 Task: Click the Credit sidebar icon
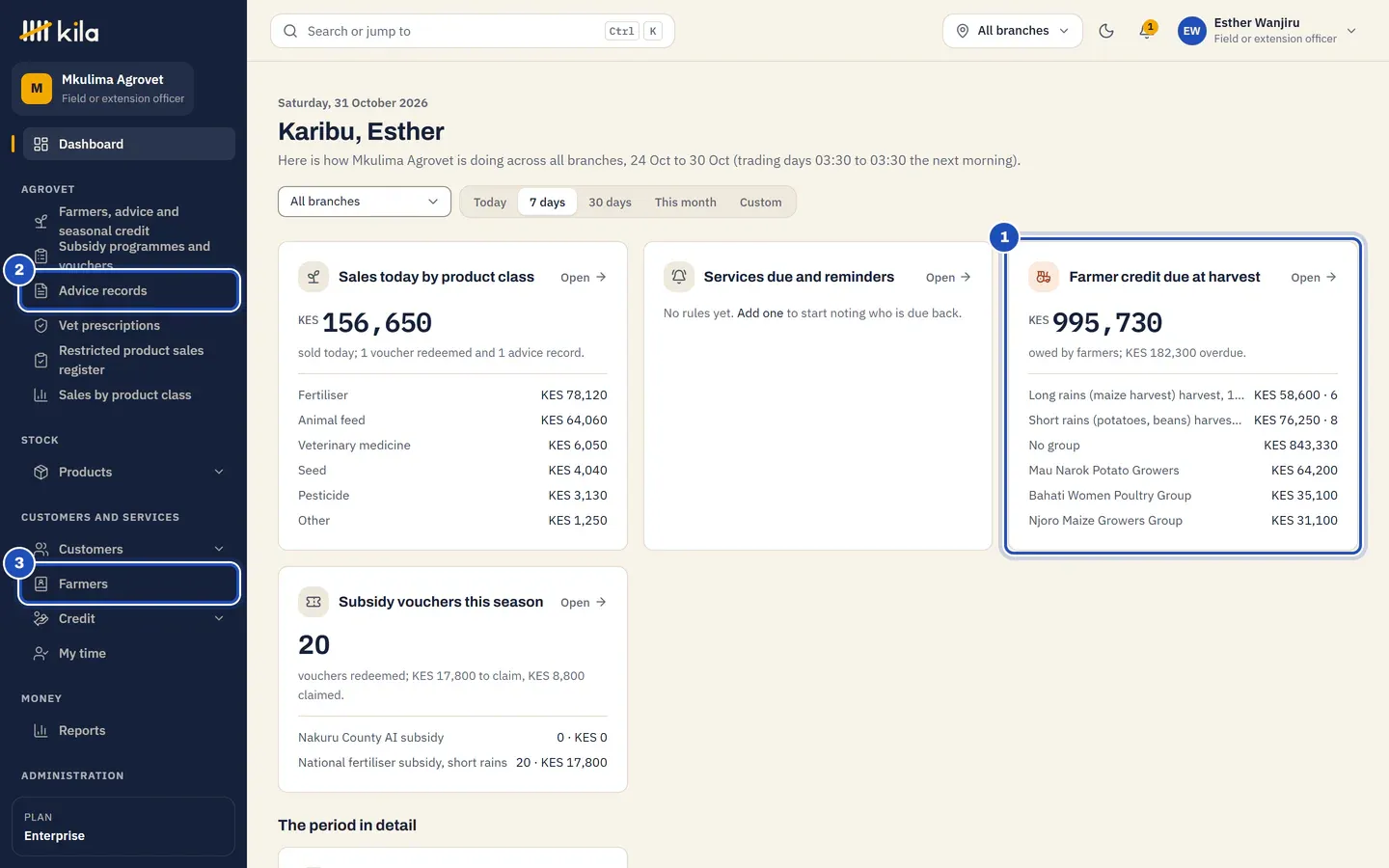click(x=41, y=618)
